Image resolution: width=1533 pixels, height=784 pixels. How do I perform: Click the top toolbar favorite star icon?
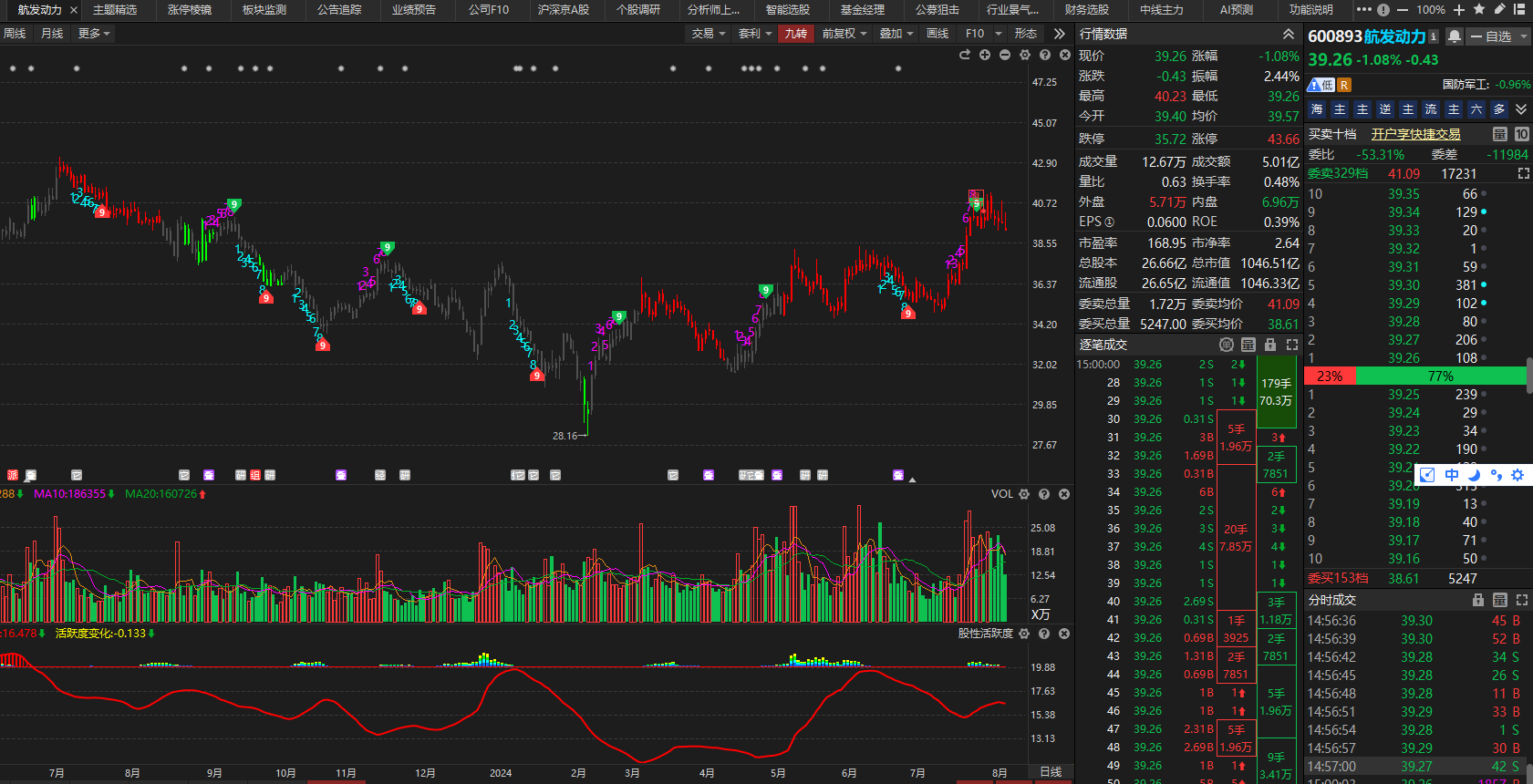(x=1480, y=10)
